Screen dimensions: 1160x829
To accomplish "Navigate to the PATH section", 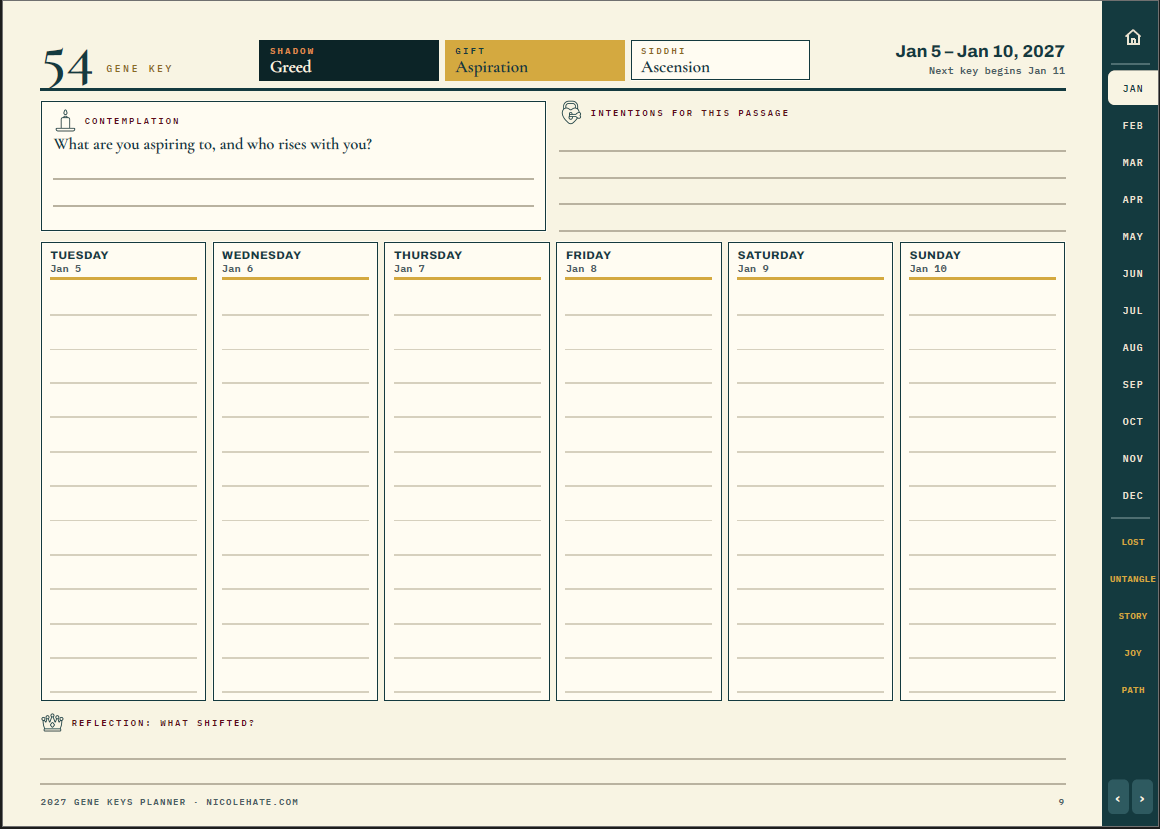I will click(x=1133, y=690).
